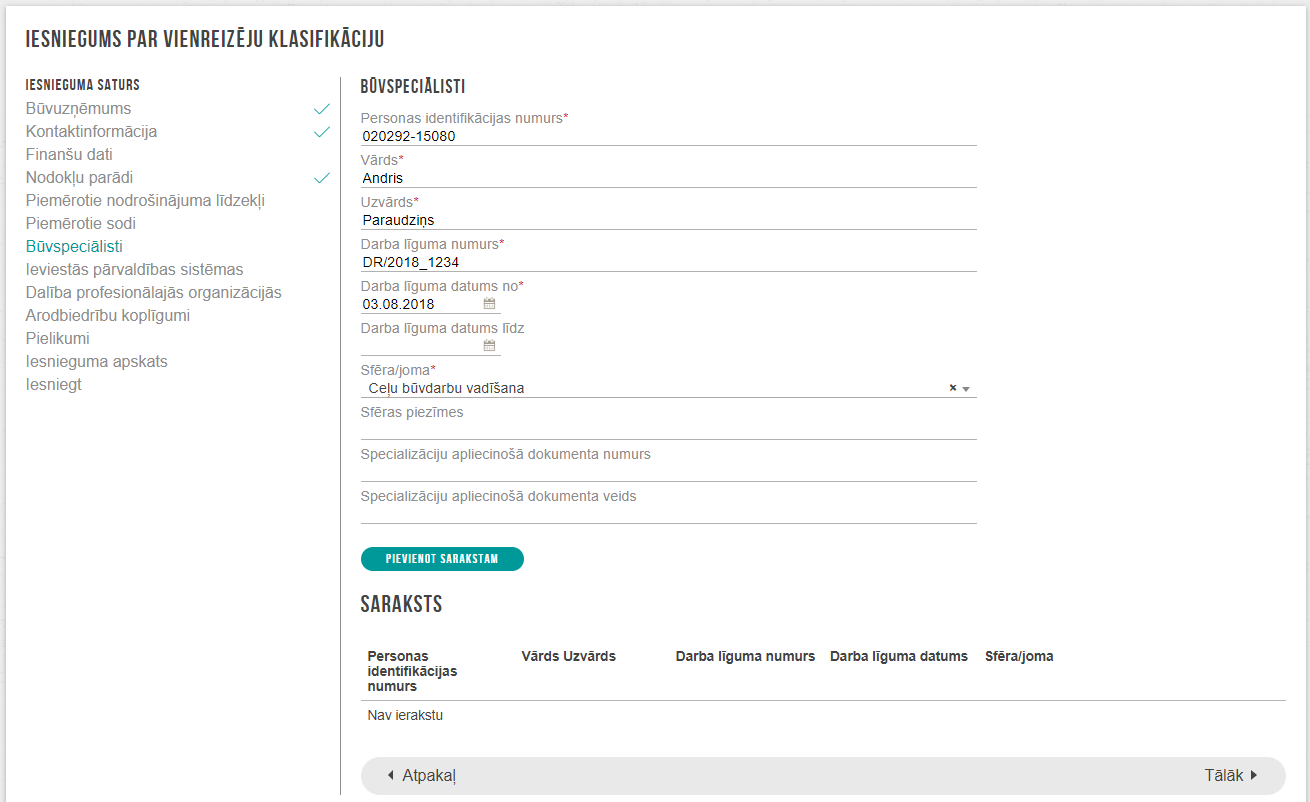Screen dimensions: 1310x802
Task: Click Personas identifikācijas numurs table column header
Action: tap(413, 671)
